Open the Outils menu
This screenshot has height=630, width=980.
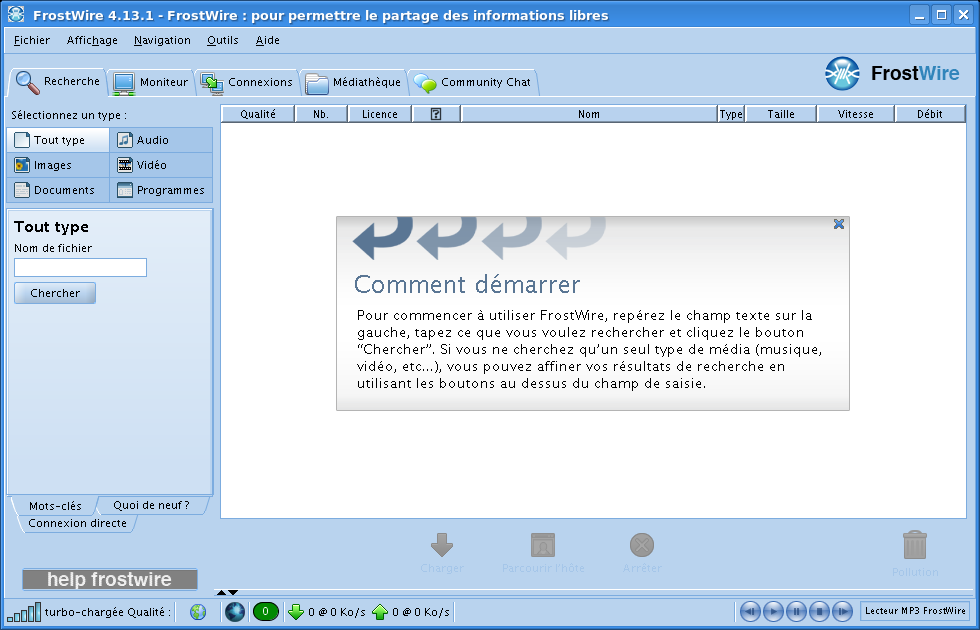tap(222, 40)
